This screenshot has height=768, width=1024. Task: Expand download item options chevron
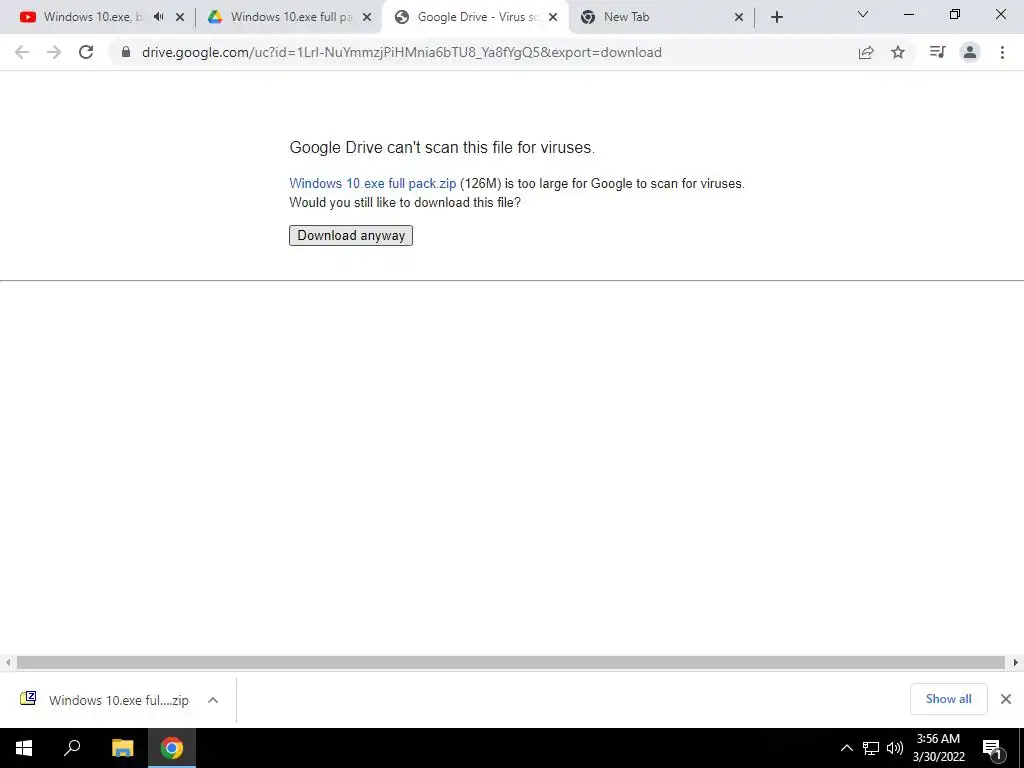click(x=213, y=699)
